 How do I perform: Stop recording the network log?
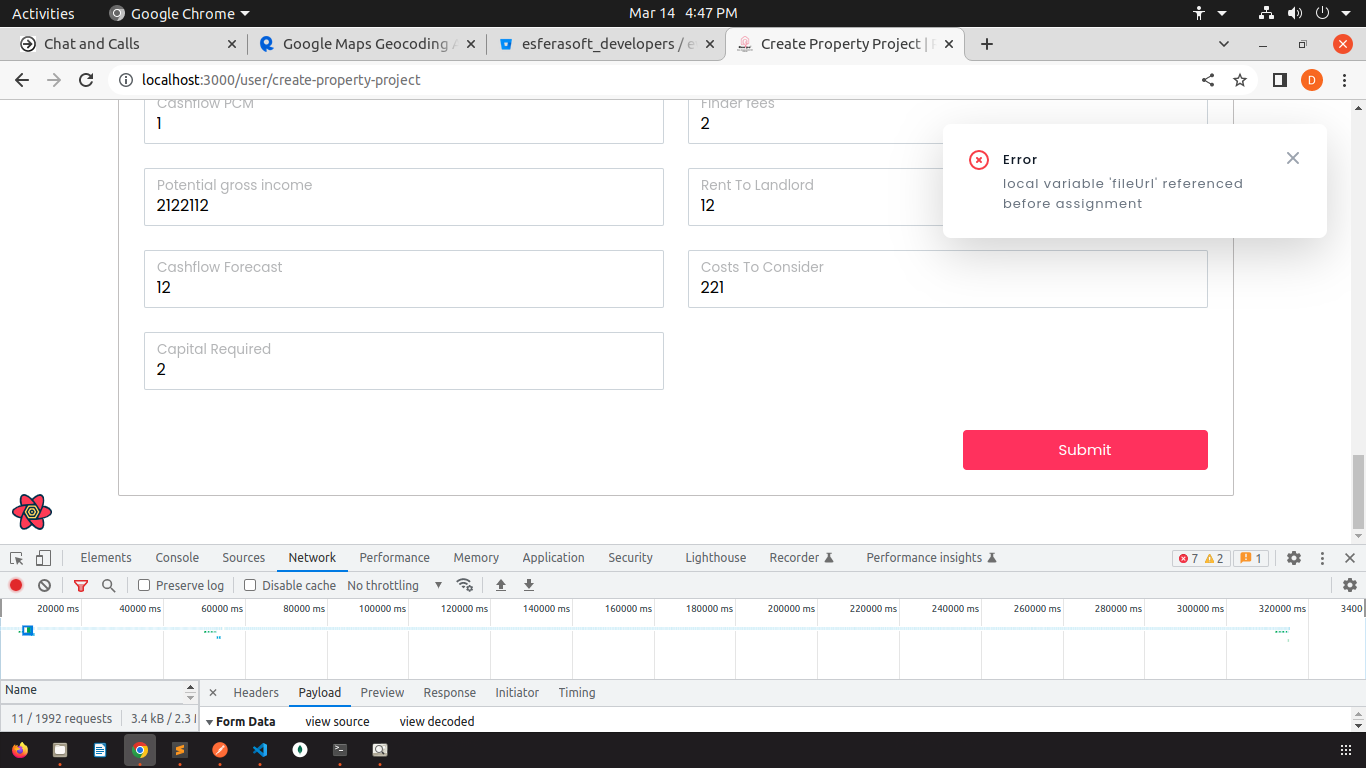[x=16, y=585]
